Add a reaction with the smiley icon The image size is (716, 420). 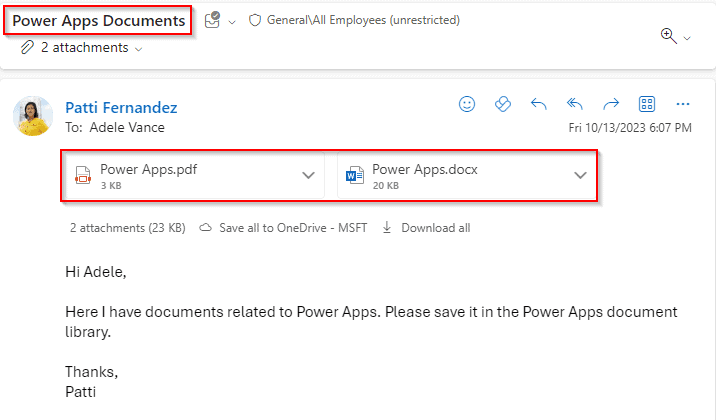(467, 104)
